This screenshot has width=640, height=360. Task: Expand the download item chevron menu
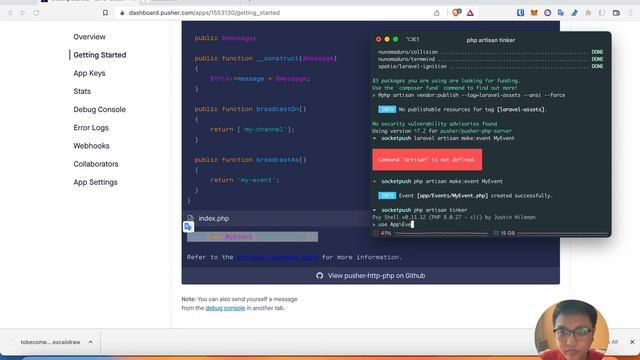[90, 342]
